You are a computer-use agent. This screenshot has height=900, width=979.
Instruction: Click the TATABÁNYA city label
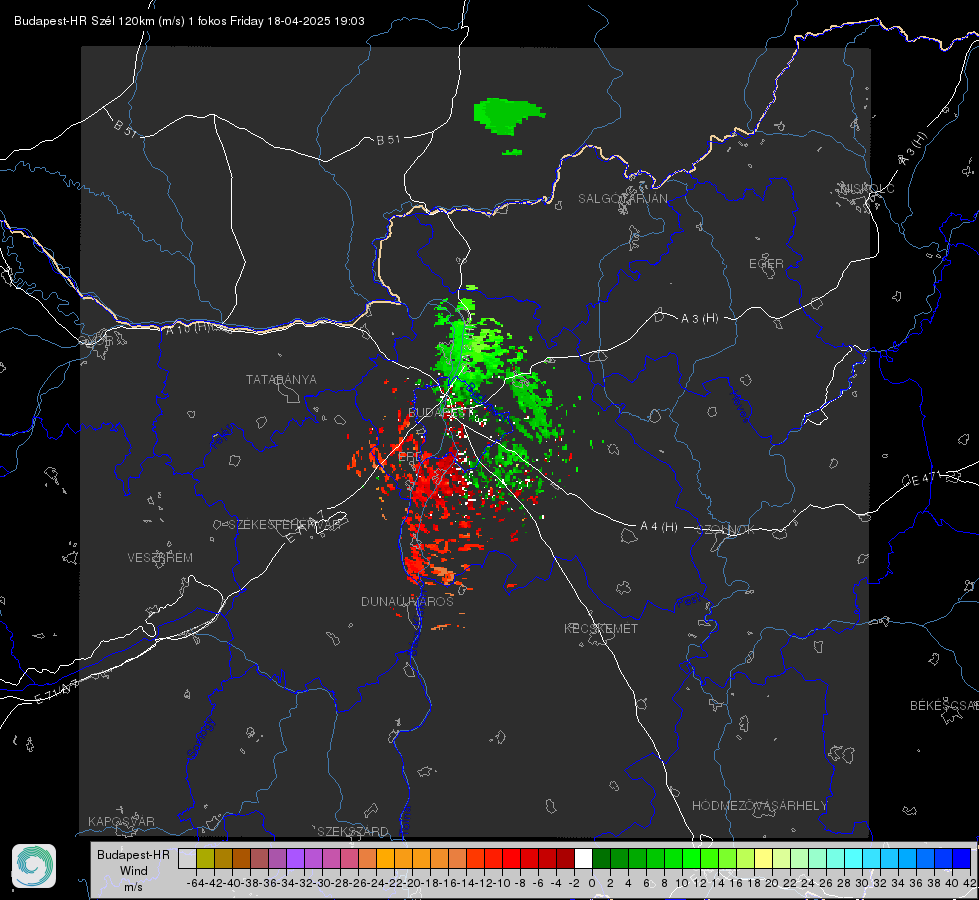pyautogui.click(x=281, y=379)
